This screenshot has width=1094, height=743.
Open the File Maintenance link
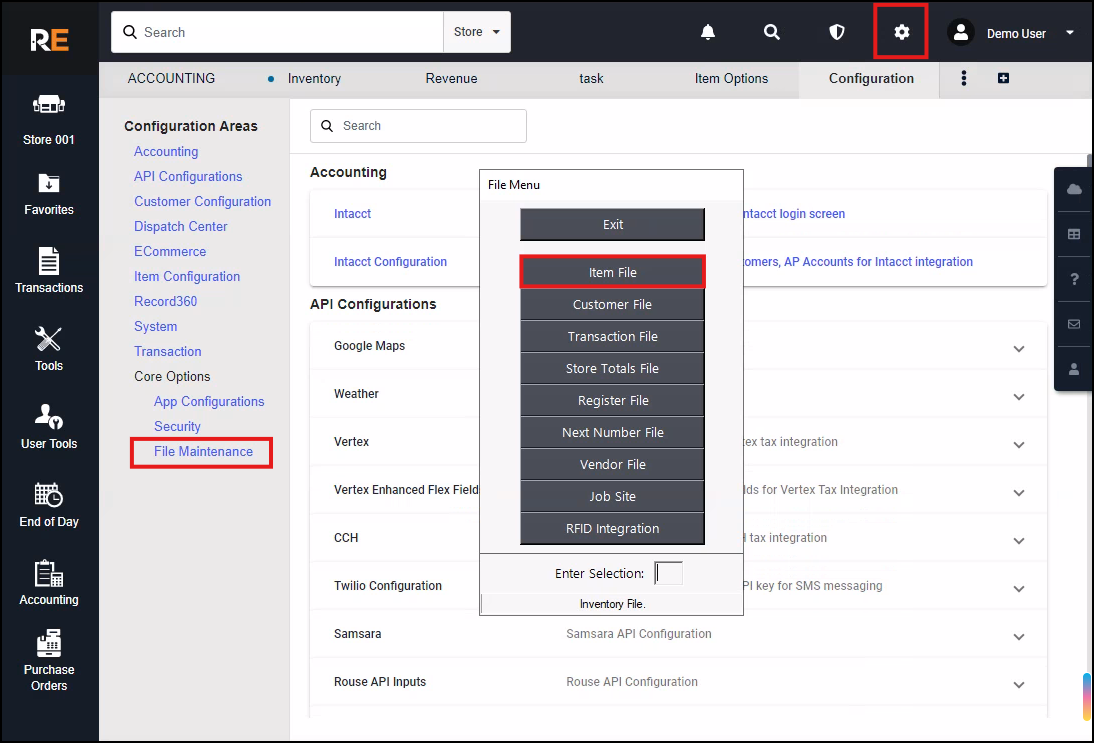(203, 452)
